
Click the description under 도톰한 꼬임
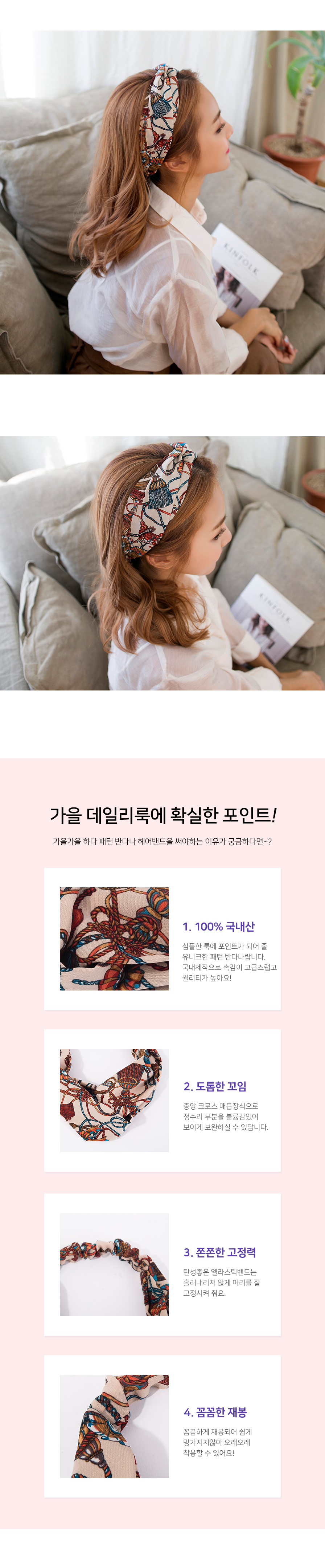tap(225, 1117)
